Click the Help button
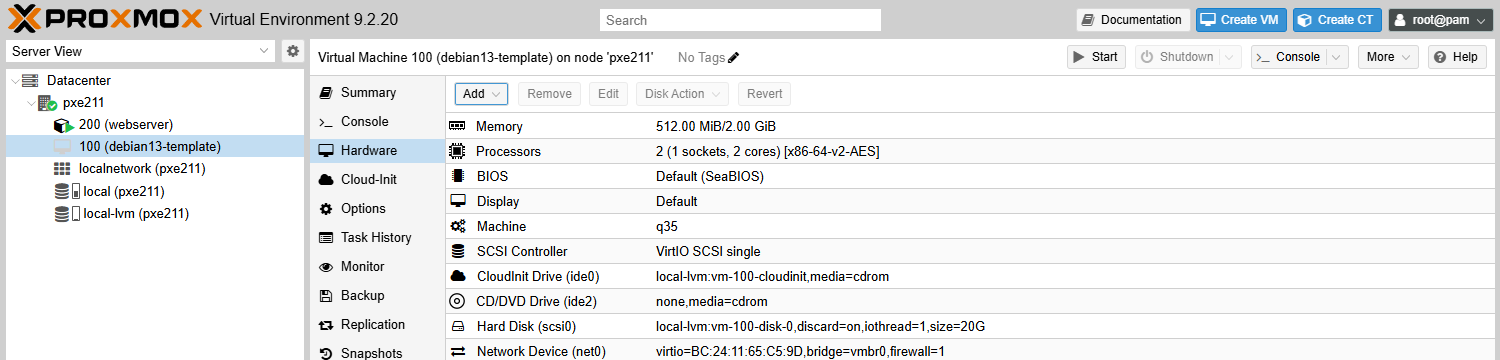The image size is (1500, 360). coord(1457,57)
